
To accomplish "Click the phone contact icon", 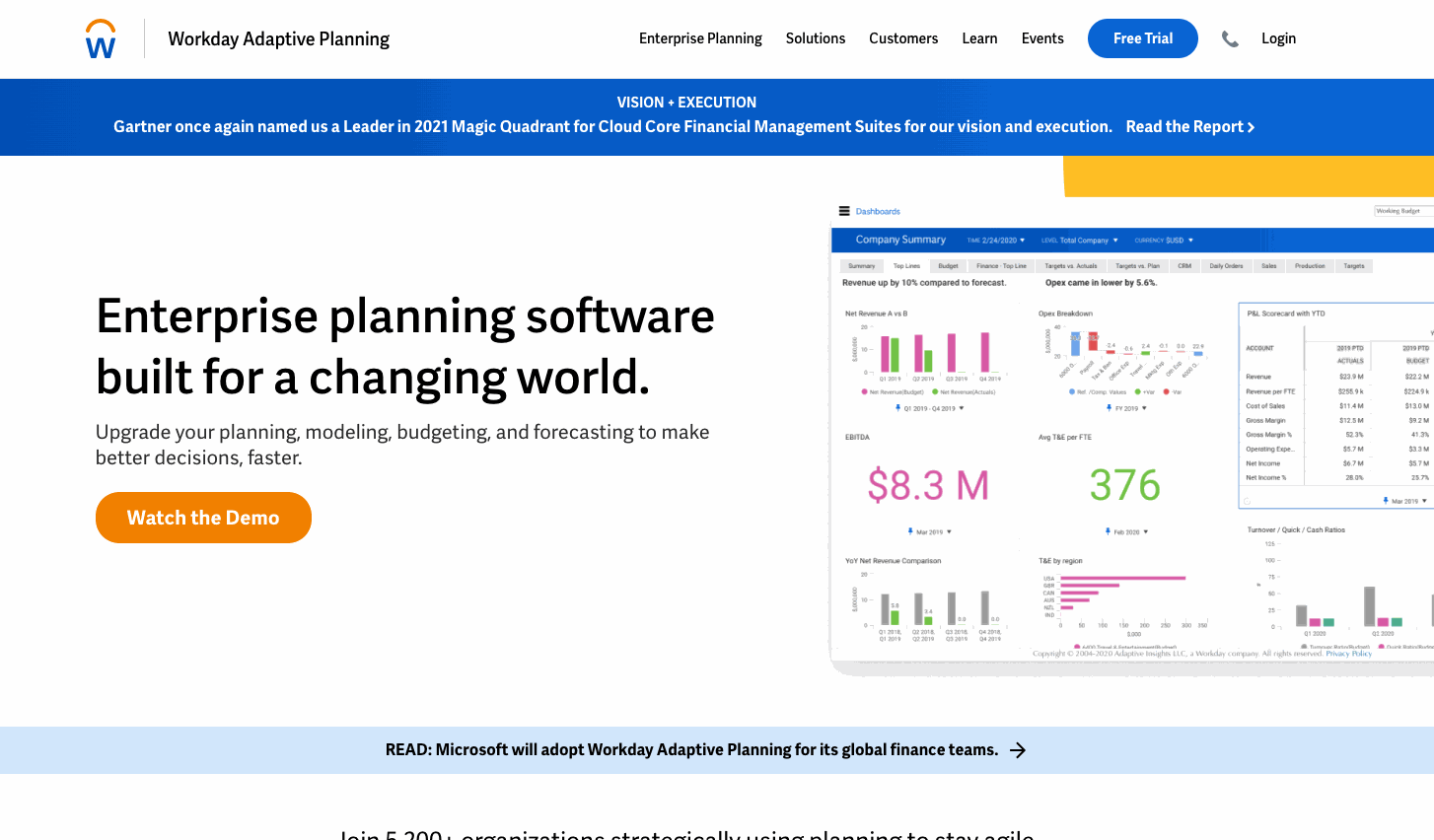I will point(1230,38).
